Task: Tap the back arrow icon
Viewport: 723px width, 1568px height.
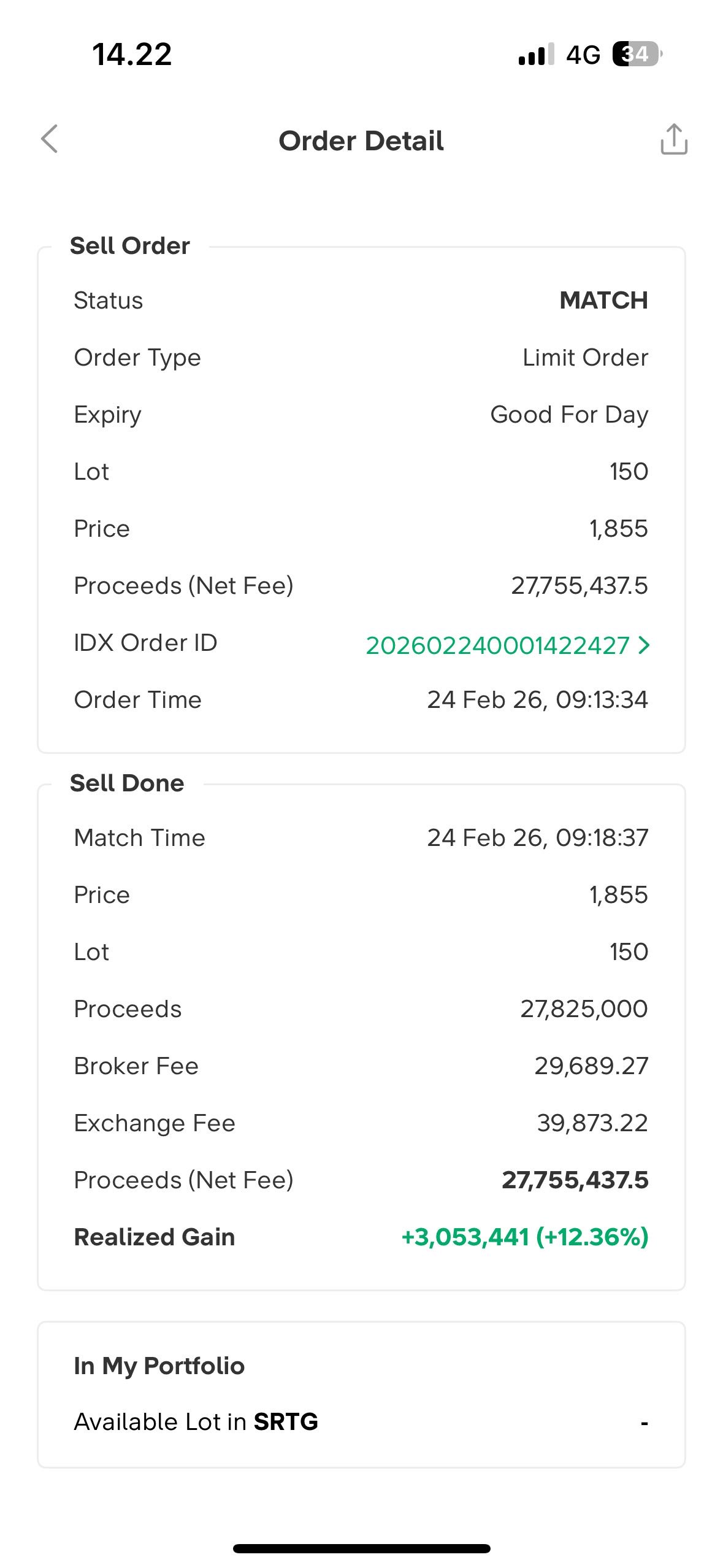Action: coord(50,139)
